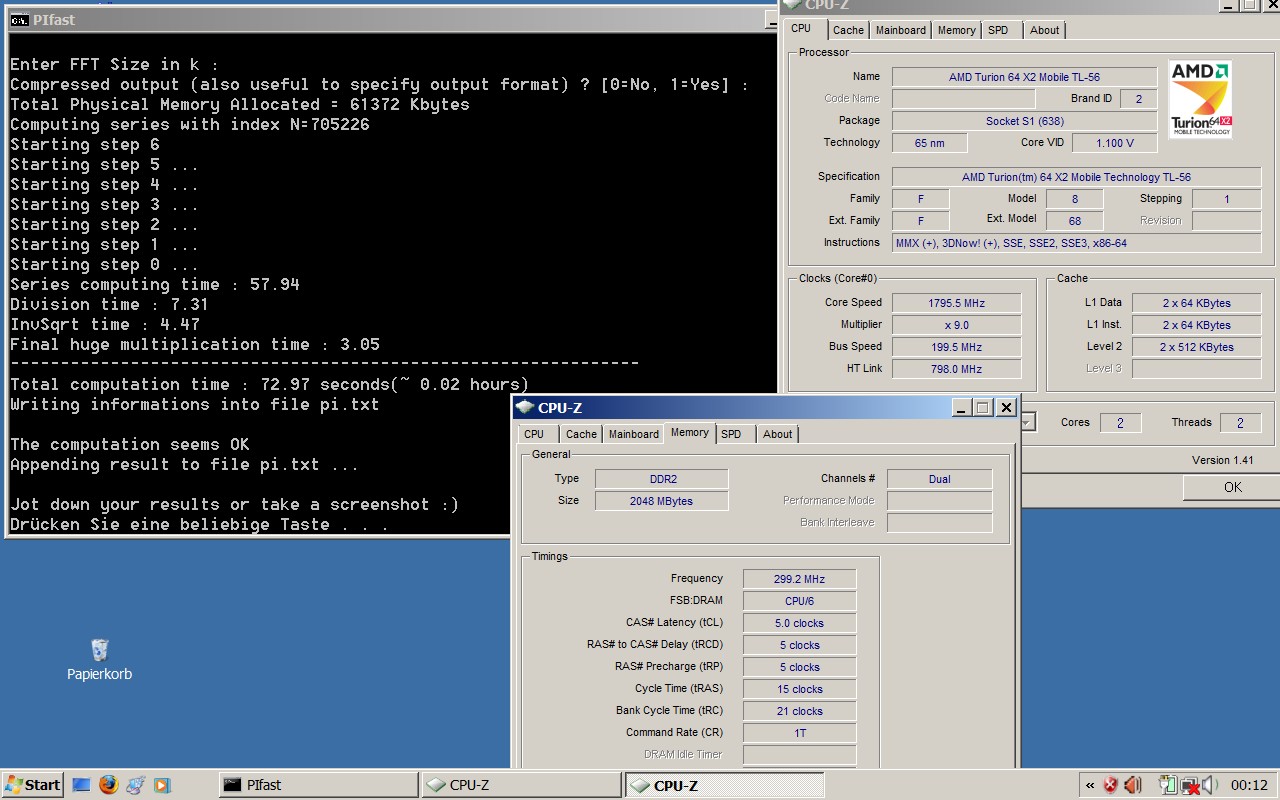Open Papierkorb recycle bin icon
Screen dimensions: 1280x800
[99, 660]
